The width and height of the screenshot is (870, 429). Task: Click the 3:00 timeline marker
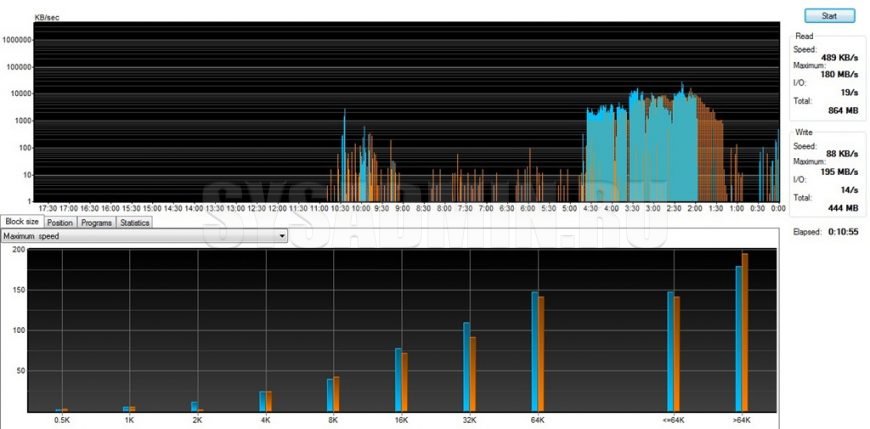pyautogui.click(x=652, y=208)
